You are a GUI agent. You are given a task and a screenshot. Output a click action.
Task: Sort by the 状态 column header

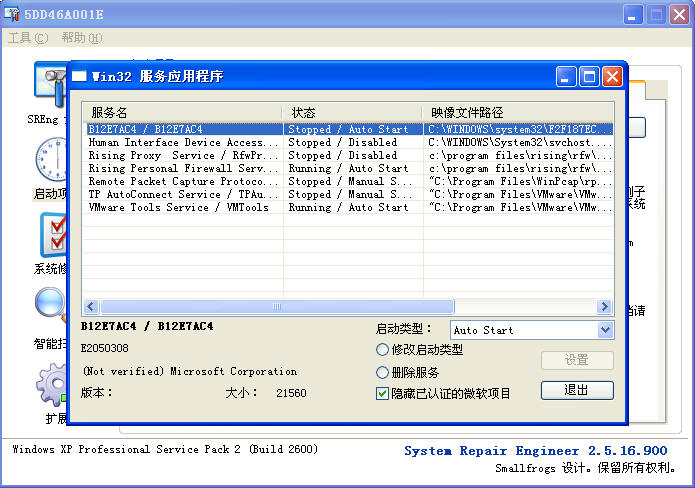pos(352,113)
